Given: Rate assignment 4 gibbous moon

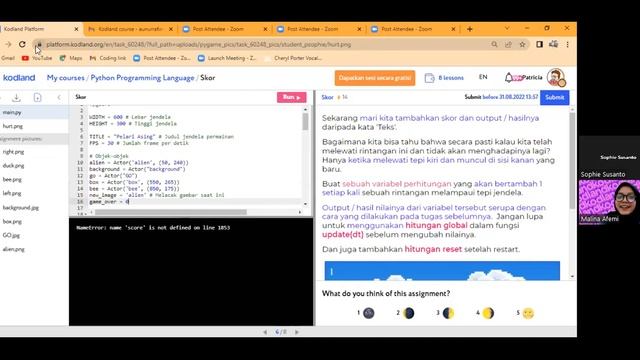Looking at the screenshot, I should [x=488, y=313].
